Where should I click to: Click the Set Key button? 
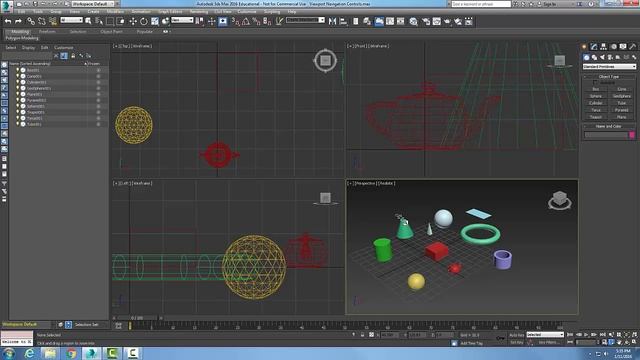click(516, 342)
